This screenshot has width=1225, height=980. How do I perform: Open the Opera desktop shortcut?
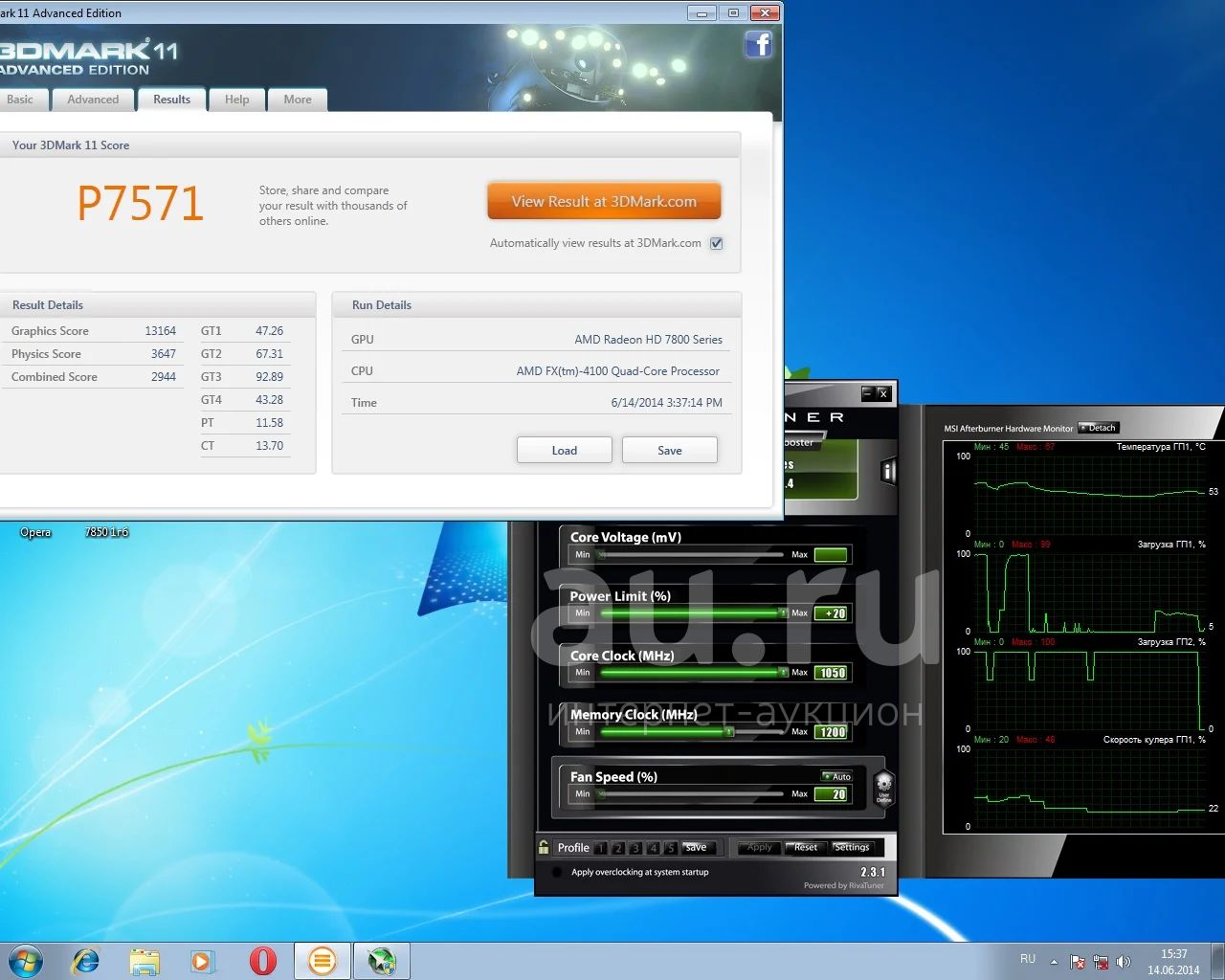tap(35, 532)
